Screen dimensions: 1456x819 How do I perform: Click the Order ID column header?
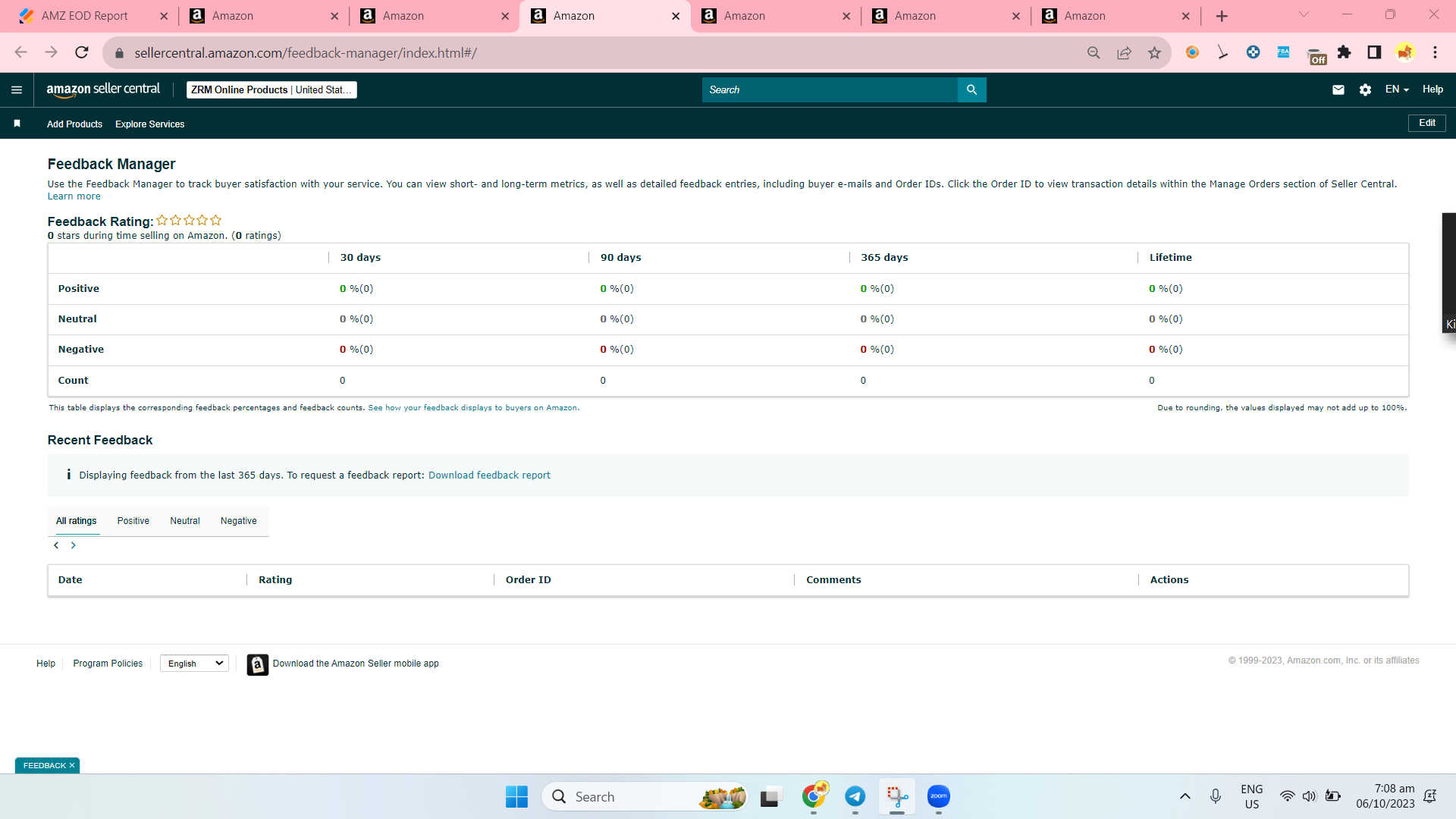pyautogui.click(x=529, y=580)
